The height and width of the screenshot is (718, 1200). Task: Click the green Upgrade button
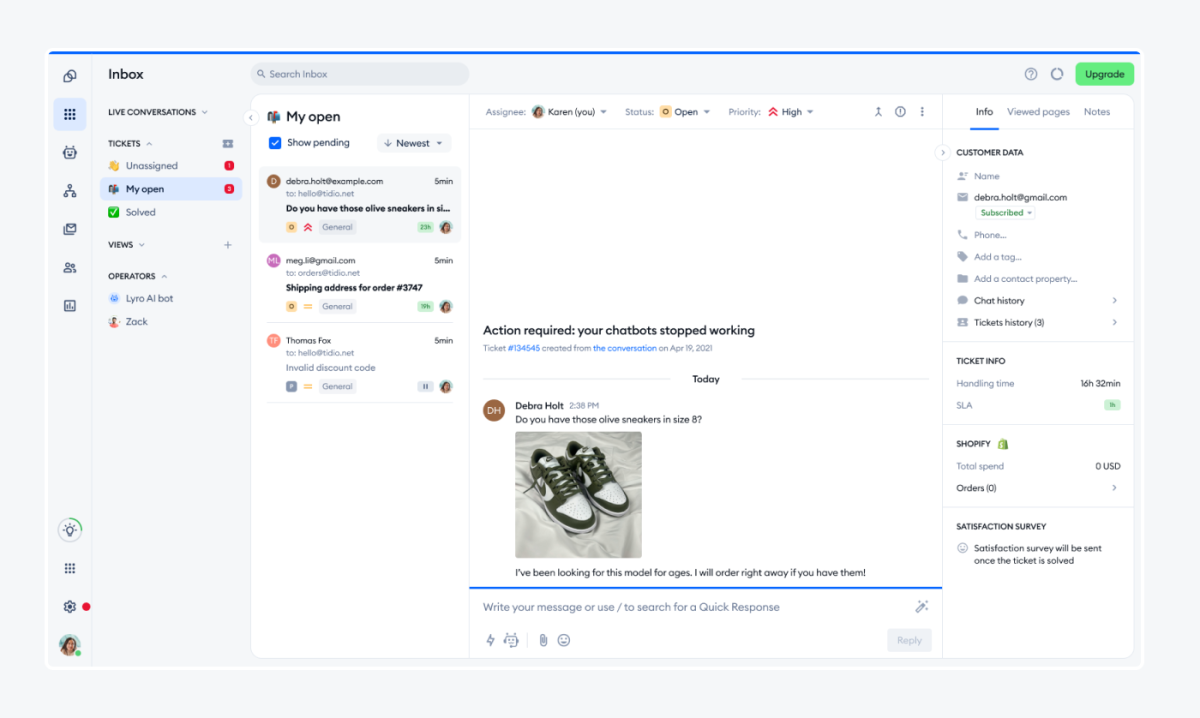click(1104, 74)
